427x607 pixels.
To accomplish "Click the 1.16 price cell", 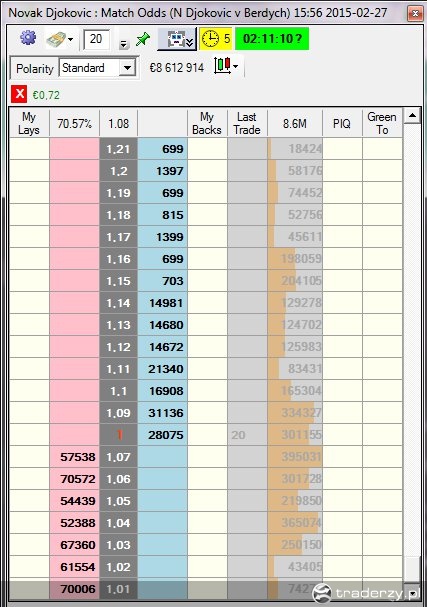I will [118, 259].
